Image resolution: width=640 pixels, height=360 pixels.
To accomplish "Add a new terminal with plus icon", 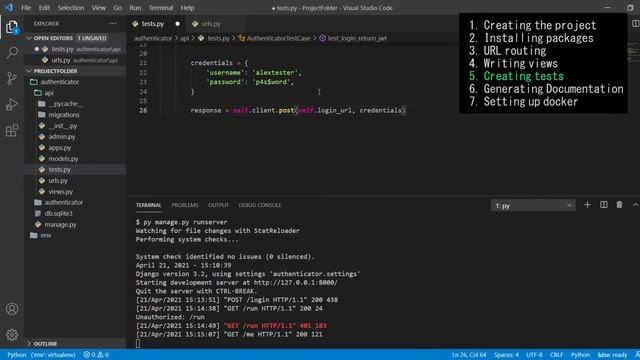I will [587, 205].
